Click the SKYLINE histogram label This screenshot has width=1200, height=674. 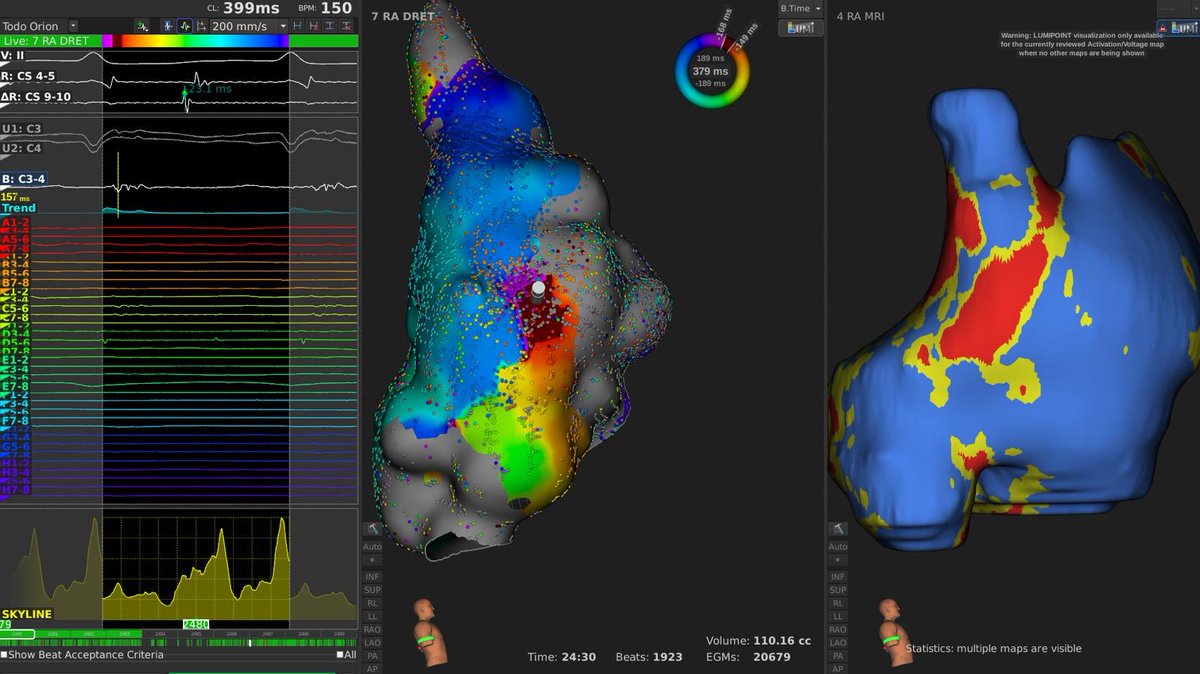(26, 614)
